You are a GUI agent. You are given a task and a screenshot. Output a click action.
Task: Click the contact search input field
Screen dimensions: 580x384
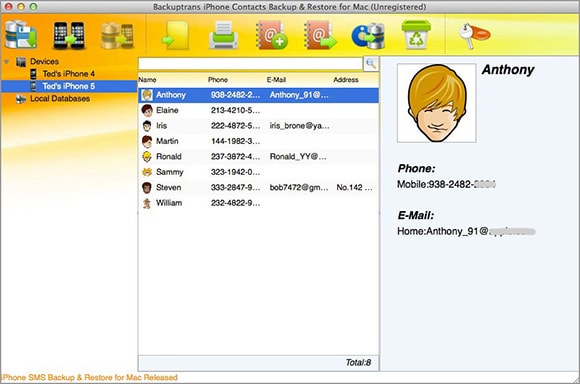pos(250,64)
